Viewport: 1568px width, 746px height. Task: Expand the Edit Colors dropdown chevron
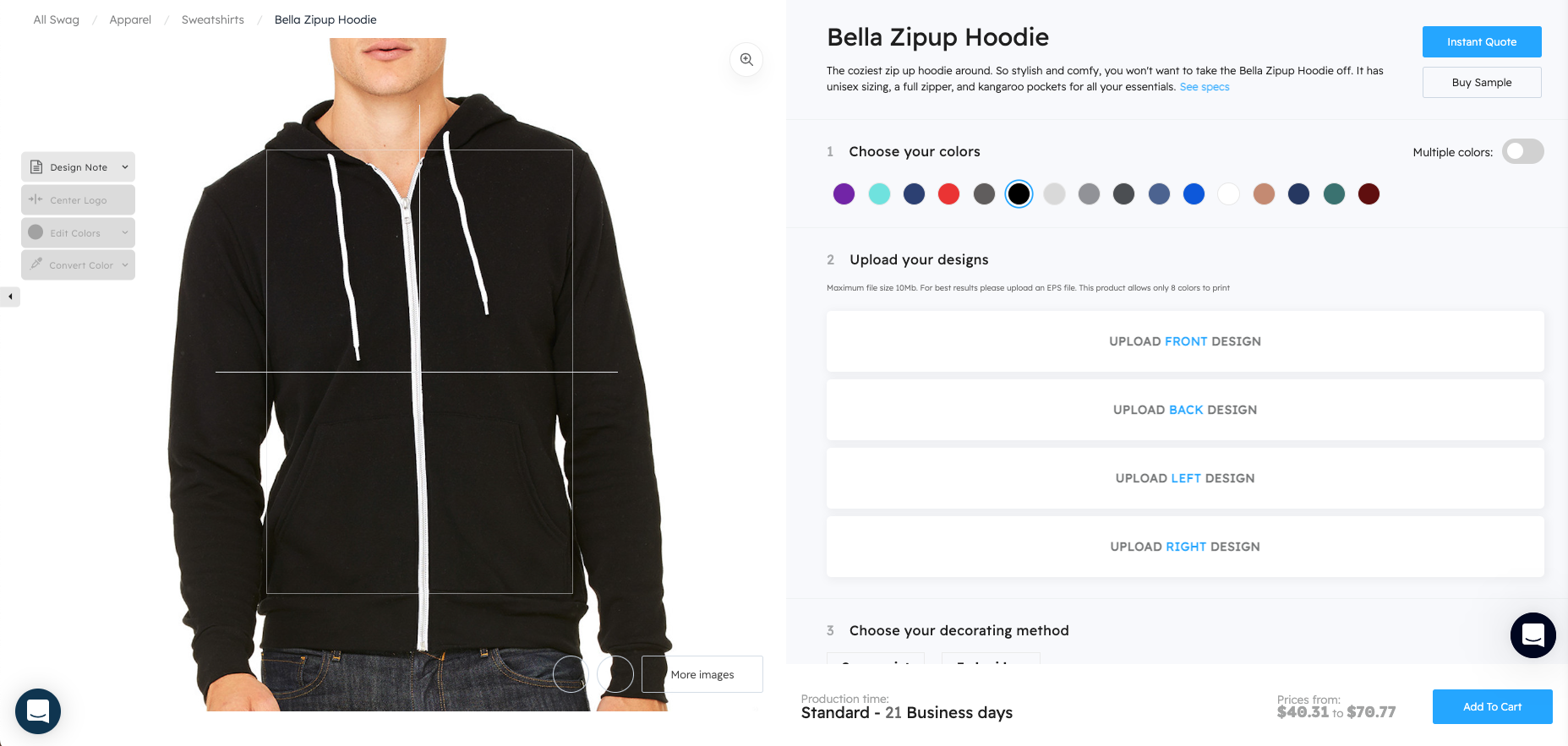tap(125, 232)
